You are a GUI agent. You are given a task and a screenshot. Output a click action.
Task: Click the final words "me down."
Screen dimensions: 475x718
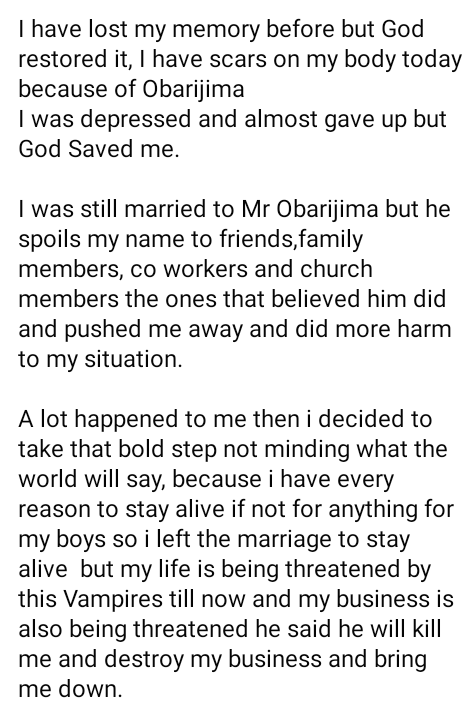coord(71,690)
